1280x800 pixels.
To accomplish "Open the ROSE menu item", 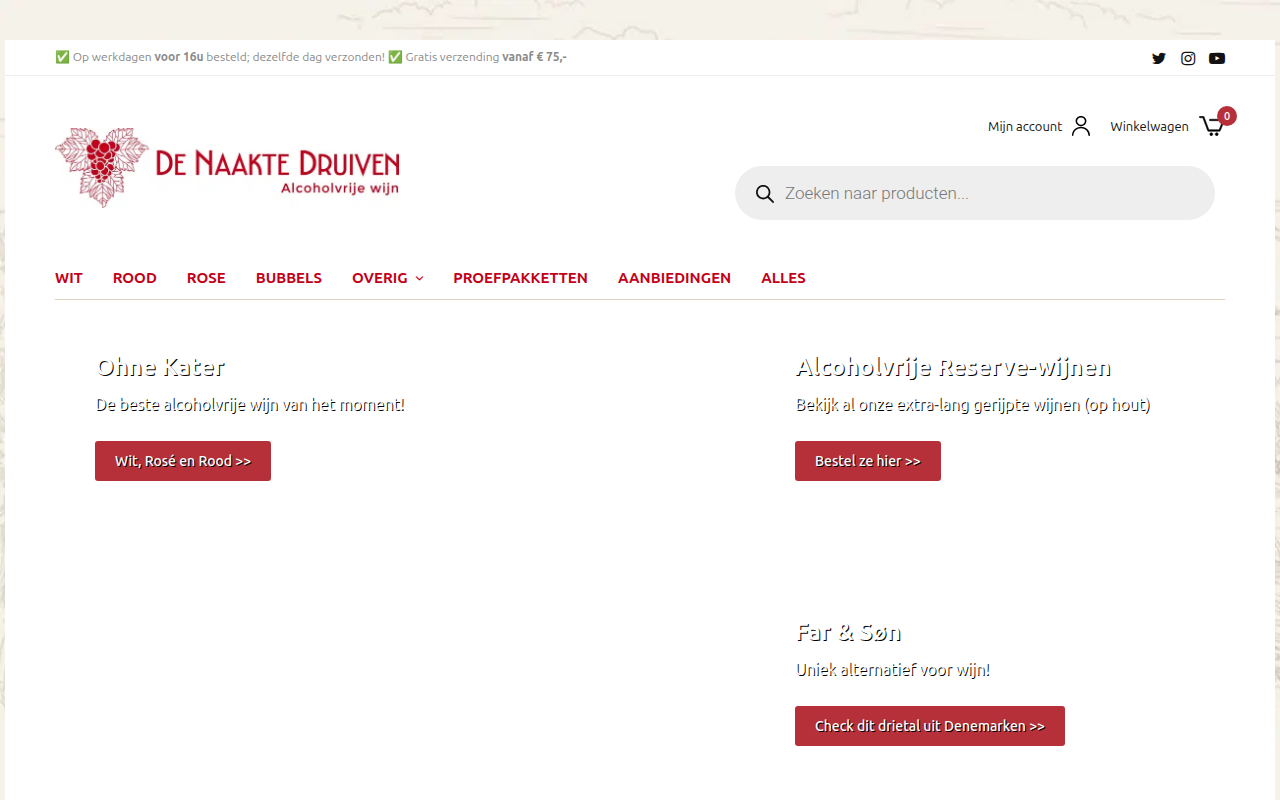I will (x=206, y=278).
